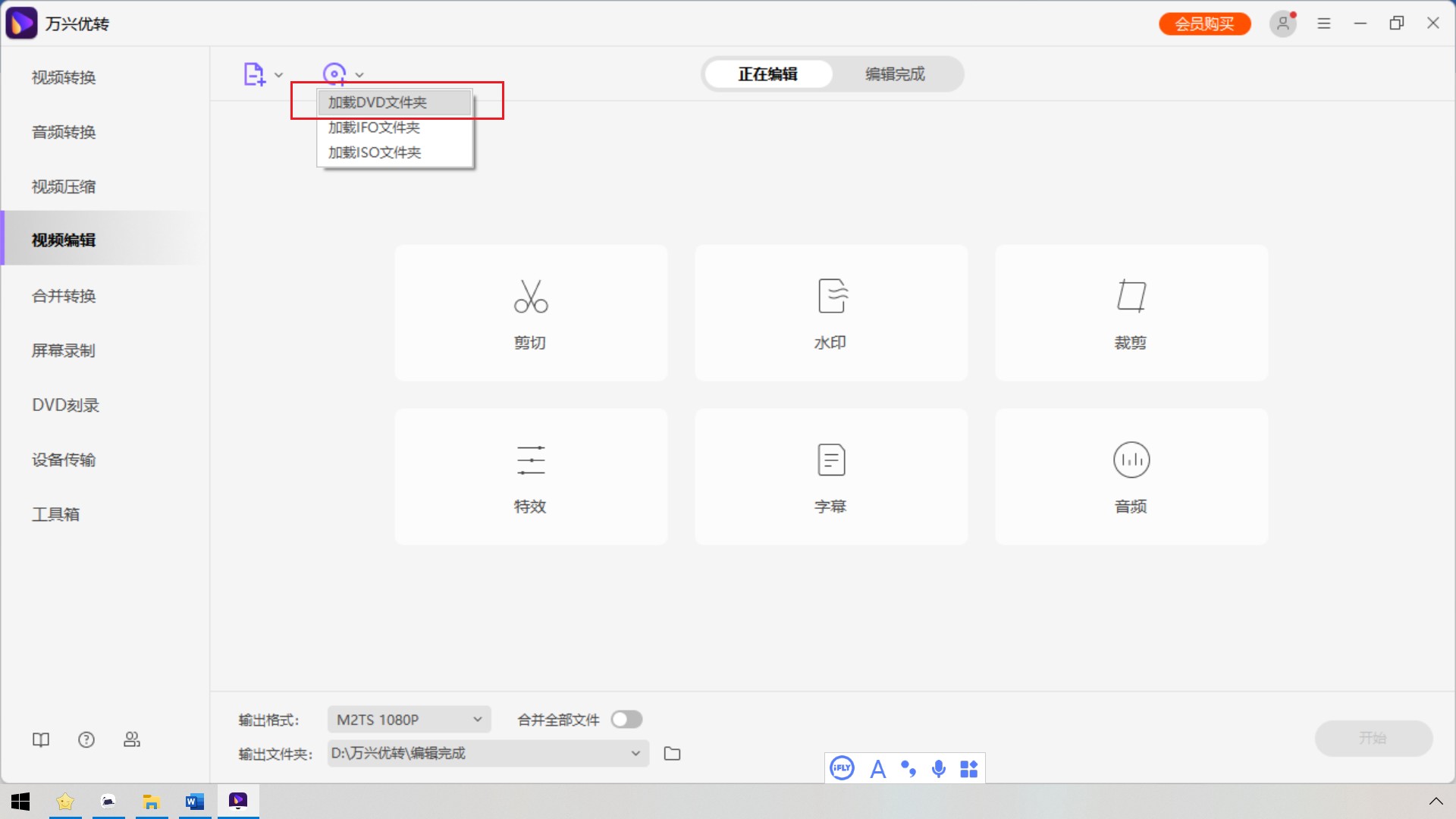
Task: Open the 裁剪 (Crop) tool
Action: (1130, 312)
